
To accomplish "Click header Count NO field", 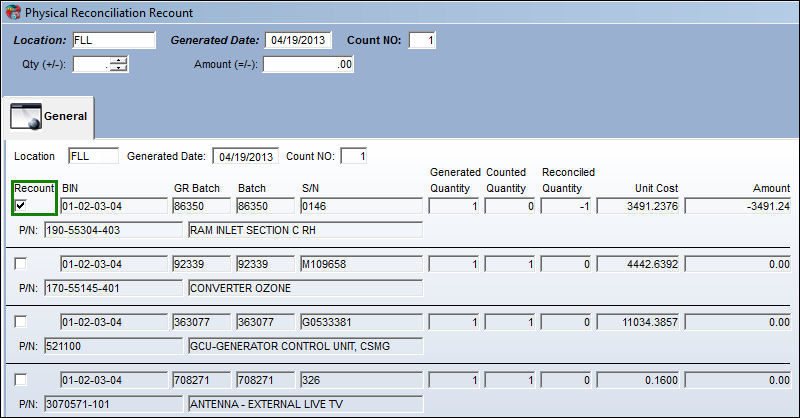I will click(x=422, y=40).
